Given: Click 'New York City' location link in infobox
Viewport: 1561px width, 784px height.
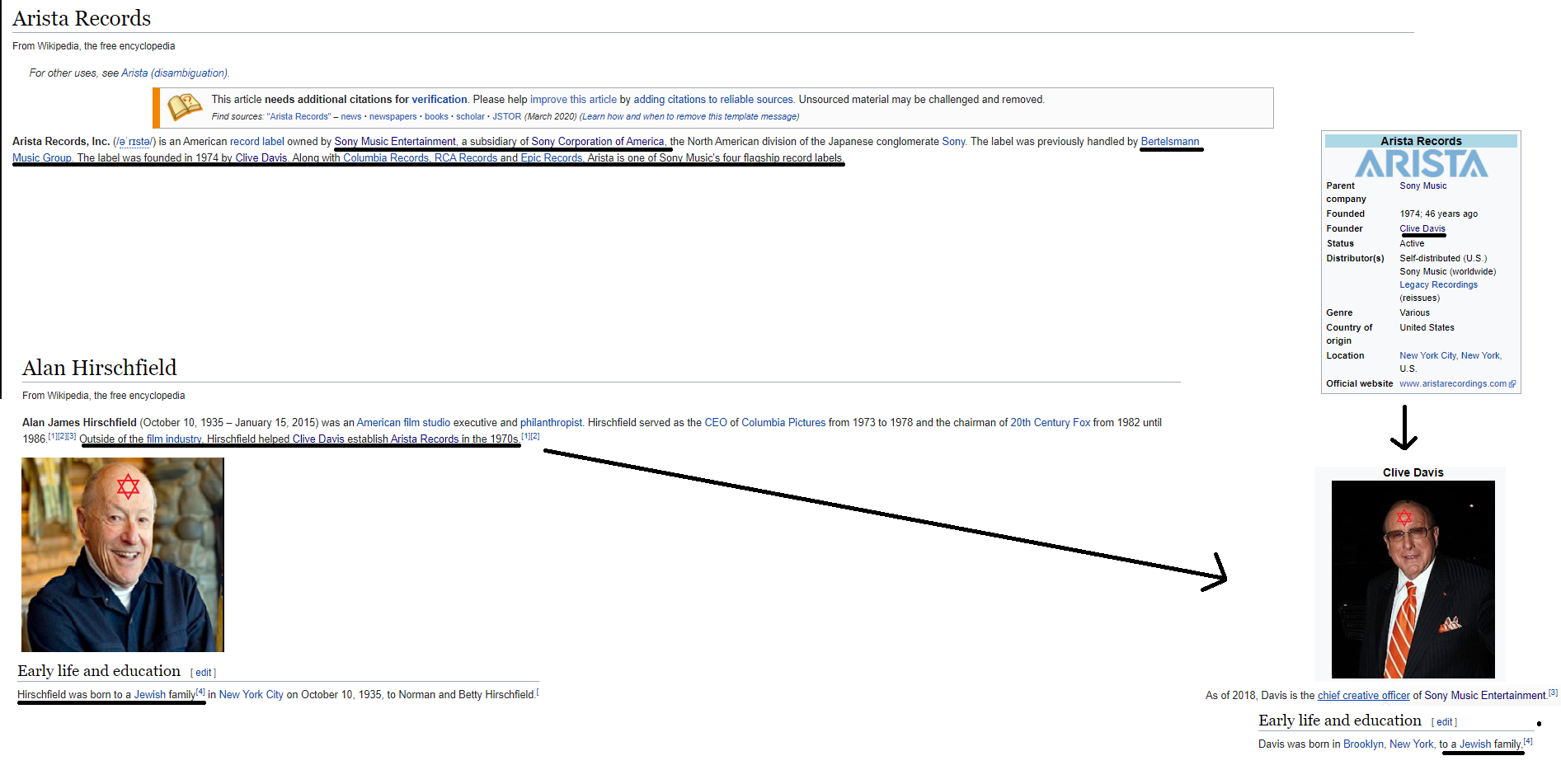Looking at the screenshot, I should point(1428,356).
